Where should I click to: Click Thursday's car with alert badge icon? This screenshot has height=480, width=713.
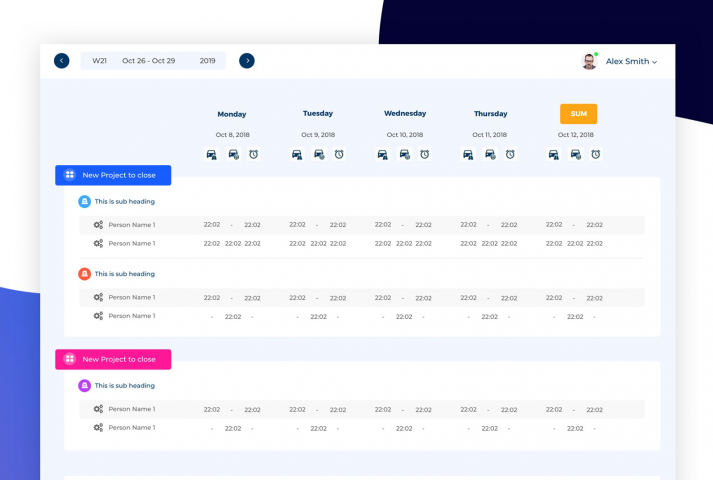click(468, 155)
